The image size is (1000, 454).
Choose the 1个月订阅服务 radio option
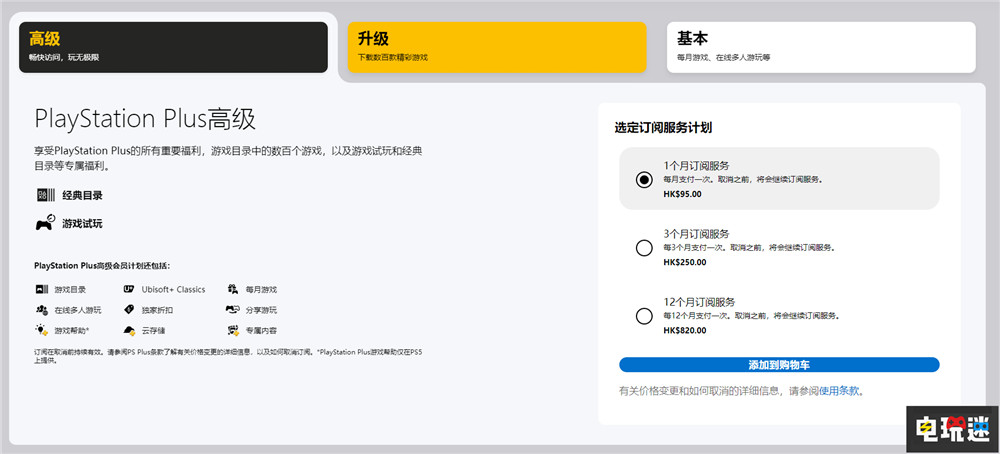[644, 179]
